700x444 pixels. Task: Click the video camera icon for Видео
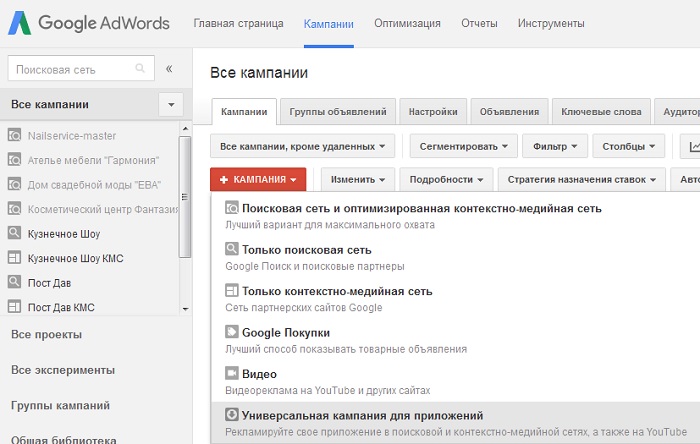[x=232, y=373]
